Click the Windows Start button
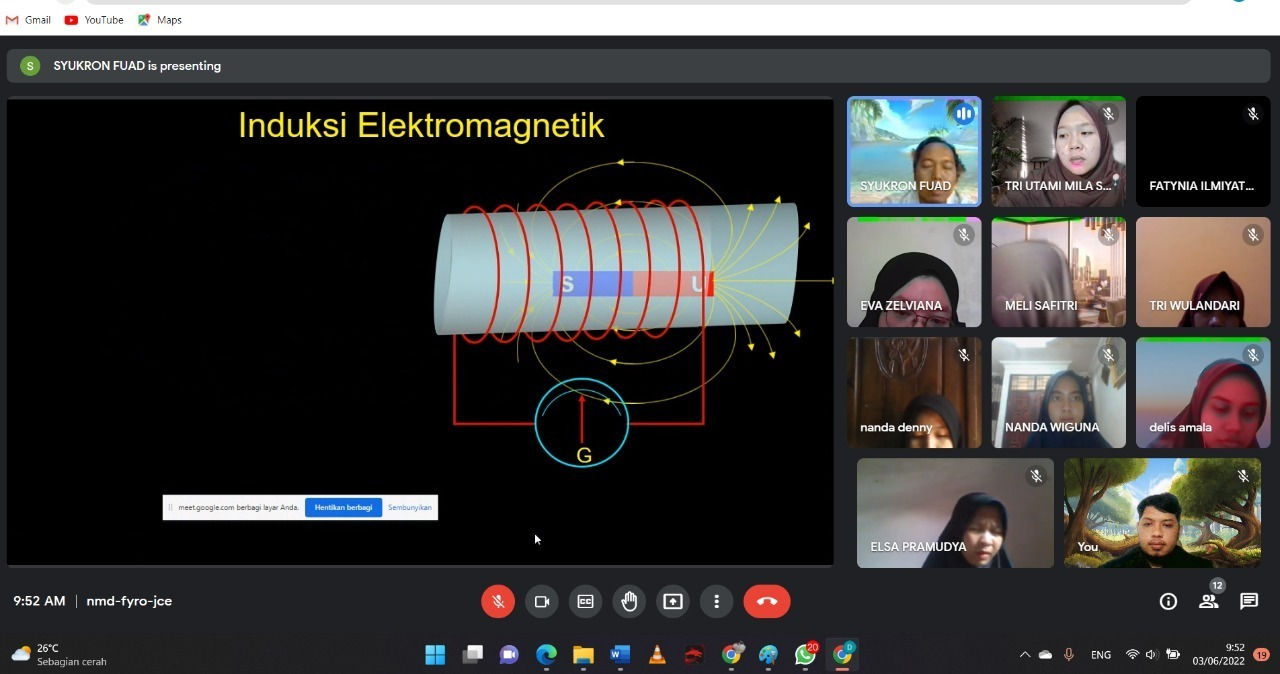1280x674 pixels. tap(435, 655)
